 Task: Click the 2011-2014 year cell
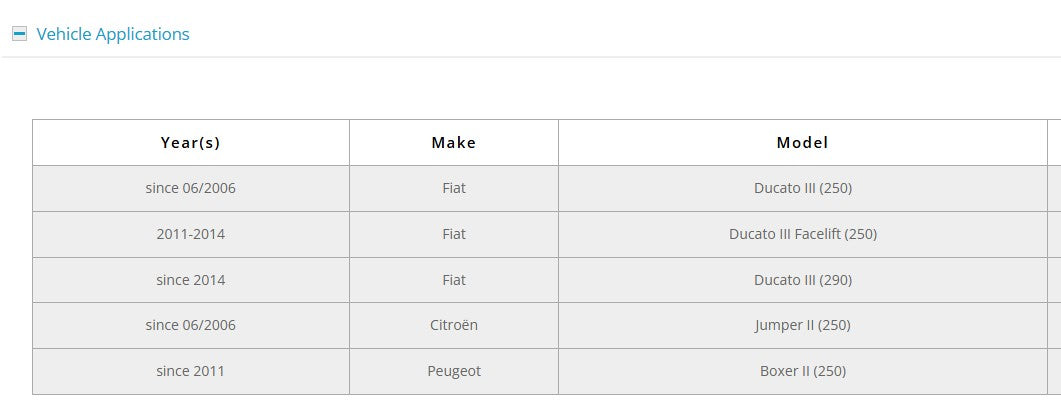point(190,234)
